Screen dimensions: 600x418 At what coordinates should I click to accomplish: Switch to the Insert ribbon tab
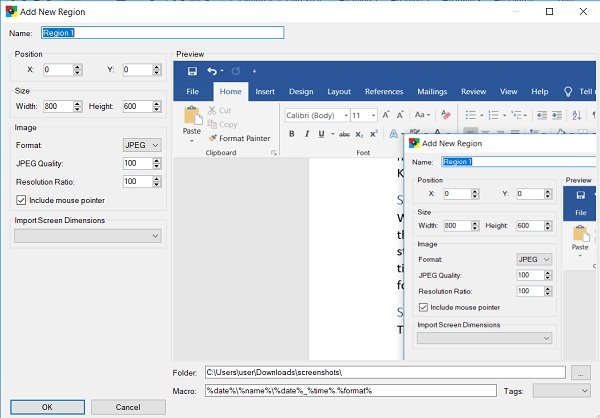tap(265, 91)
